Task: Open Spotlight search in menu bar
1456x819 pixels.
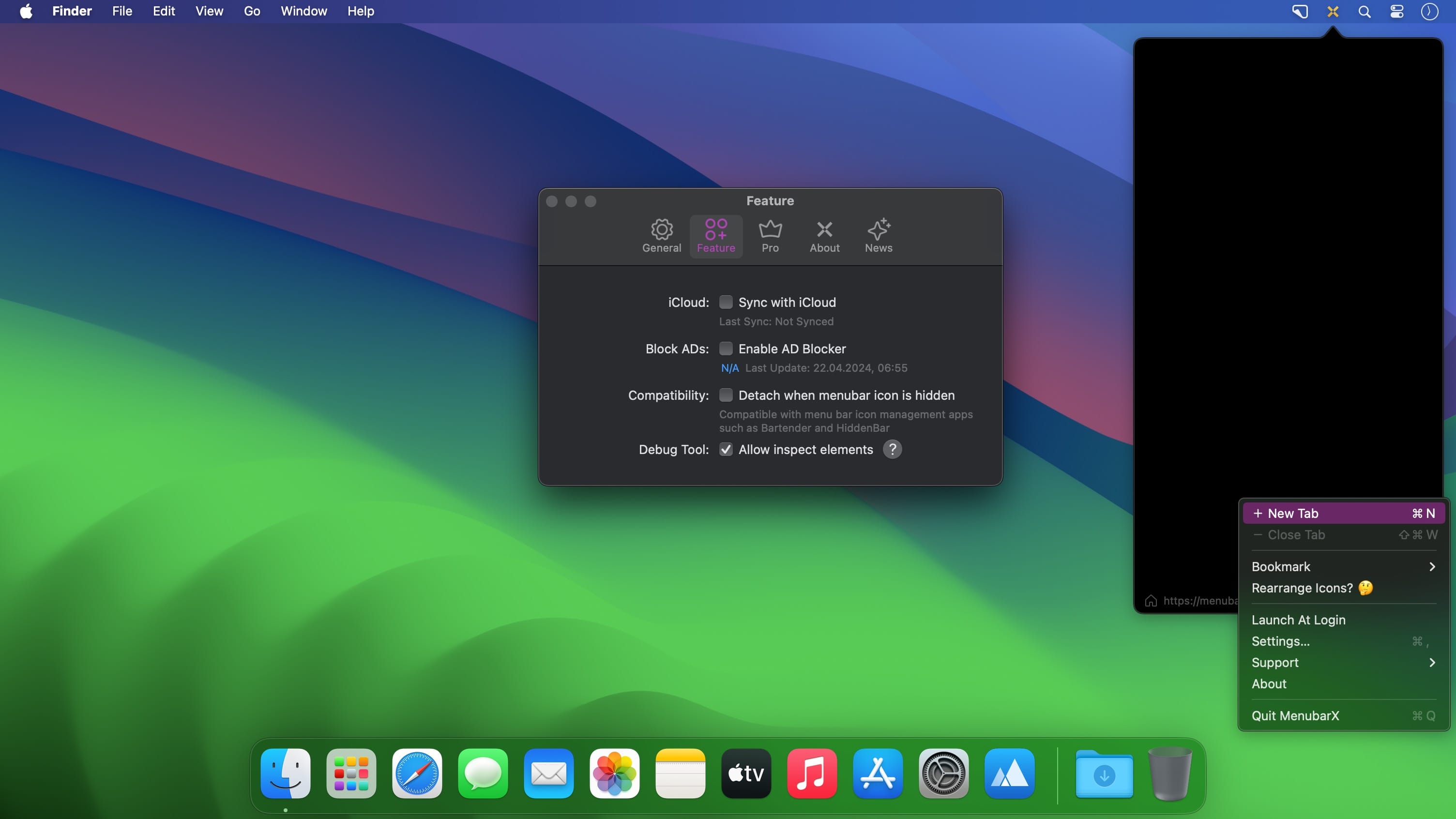Action: pyautogui.click(x=1365, y=11)
